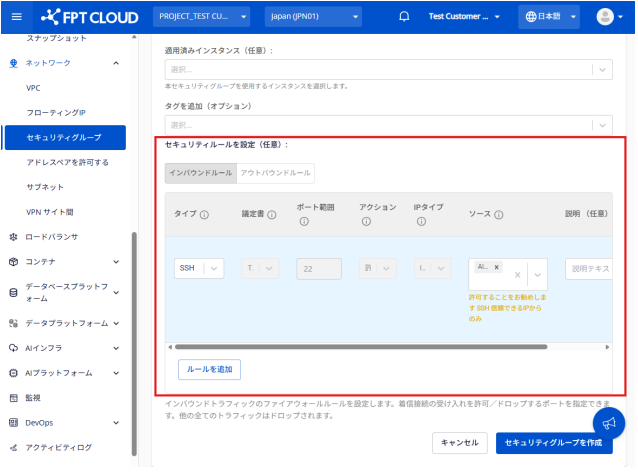
Task: Click info icon next to ソース
Action: (x=498, y=214)
